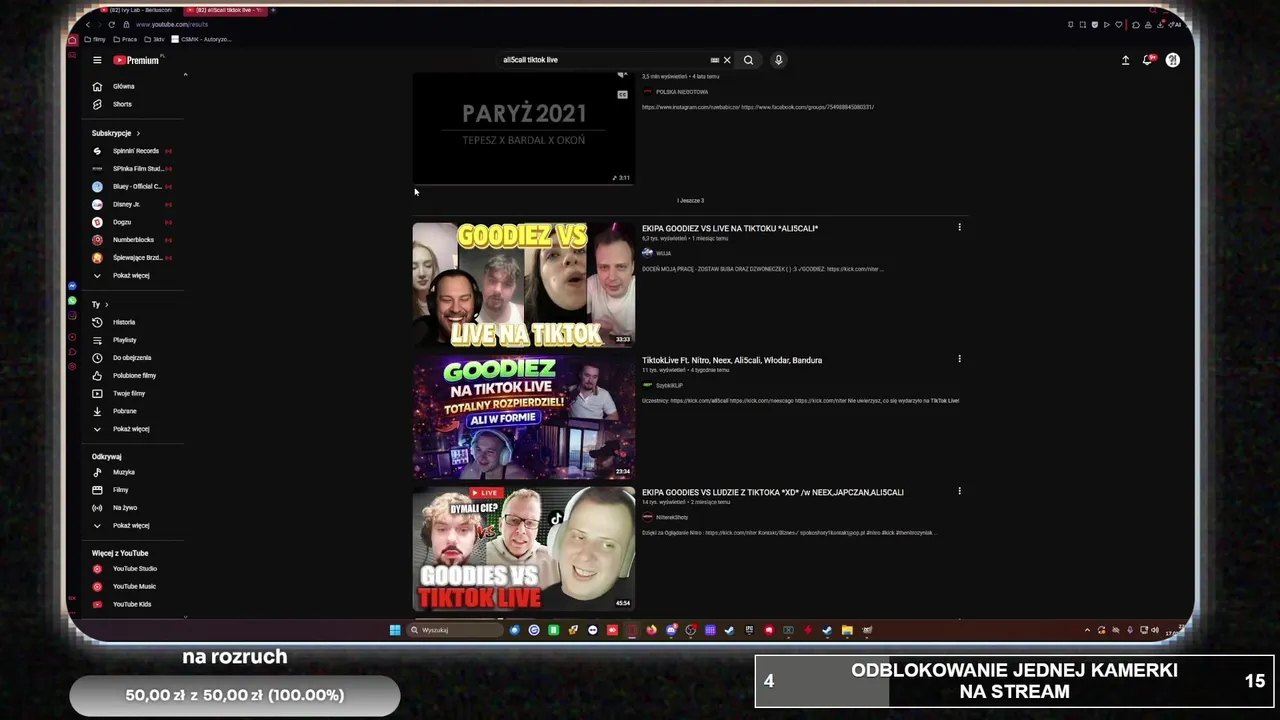The image size is (1280, 720).
Task: Expand Pokaż więcej under Odkrywaj
Action: point(131,526)
